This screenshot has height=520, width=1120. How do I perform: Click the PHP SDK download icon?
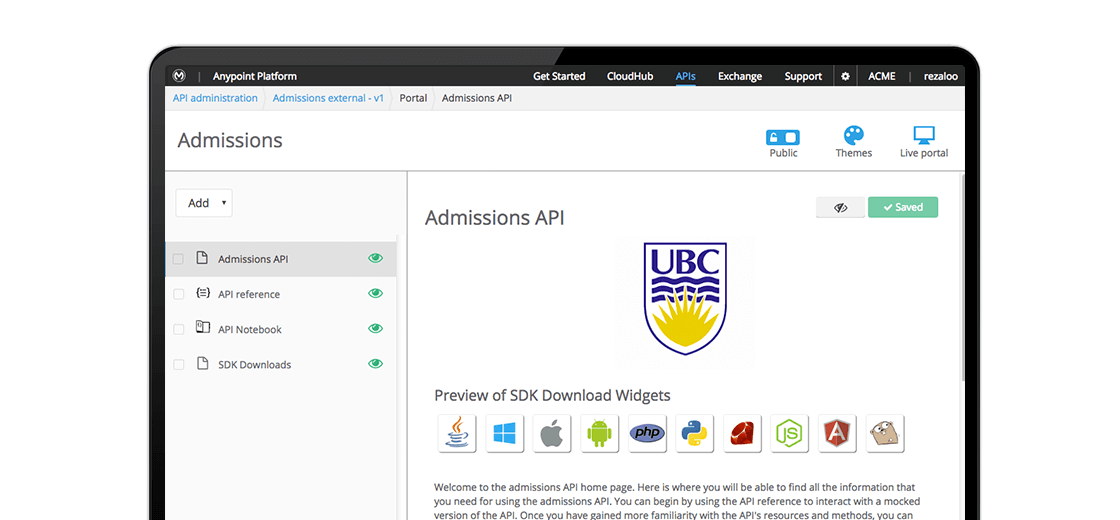click(647, 434)
